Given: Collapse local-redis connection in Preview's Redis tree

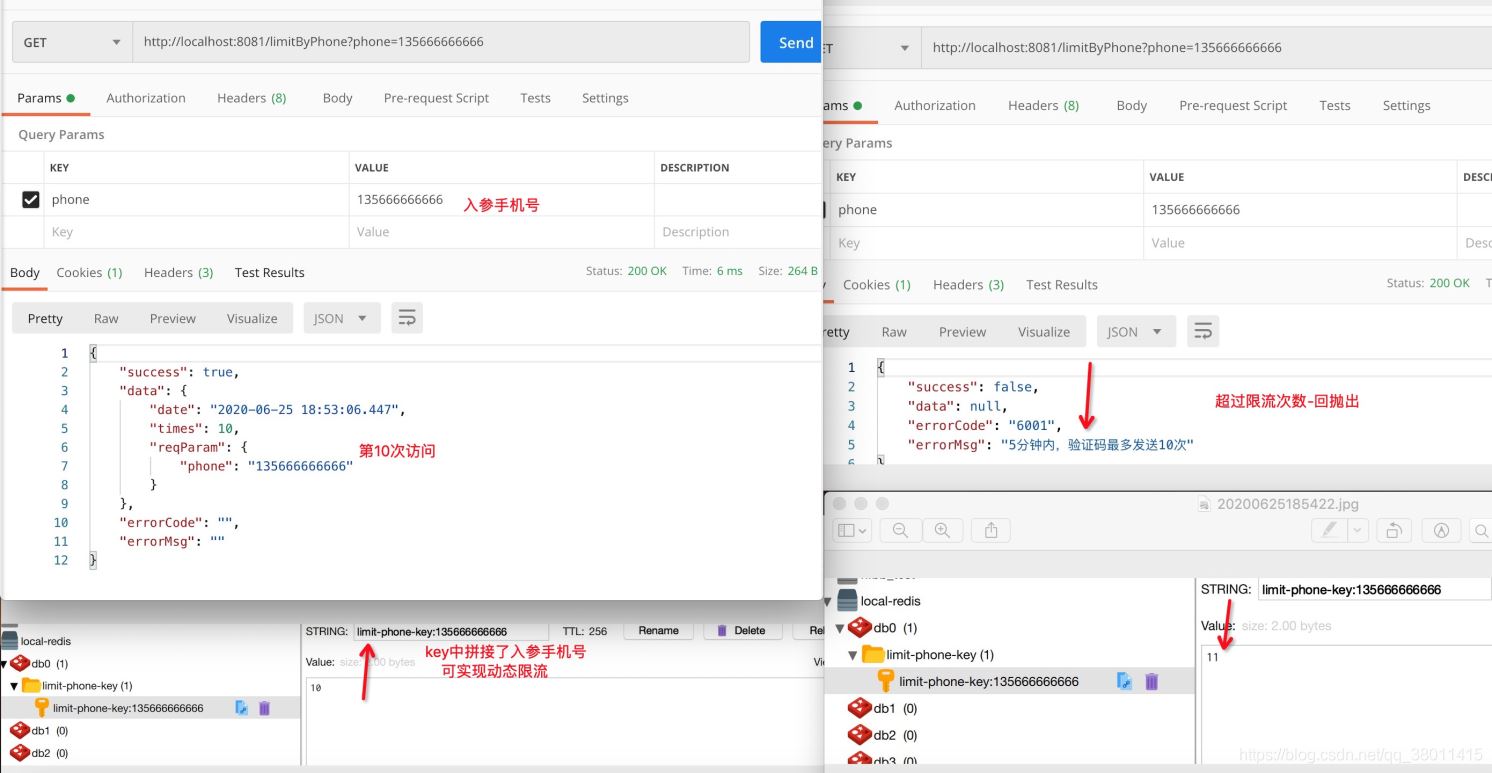Looking at the screenshot, I should click(828, 602).
